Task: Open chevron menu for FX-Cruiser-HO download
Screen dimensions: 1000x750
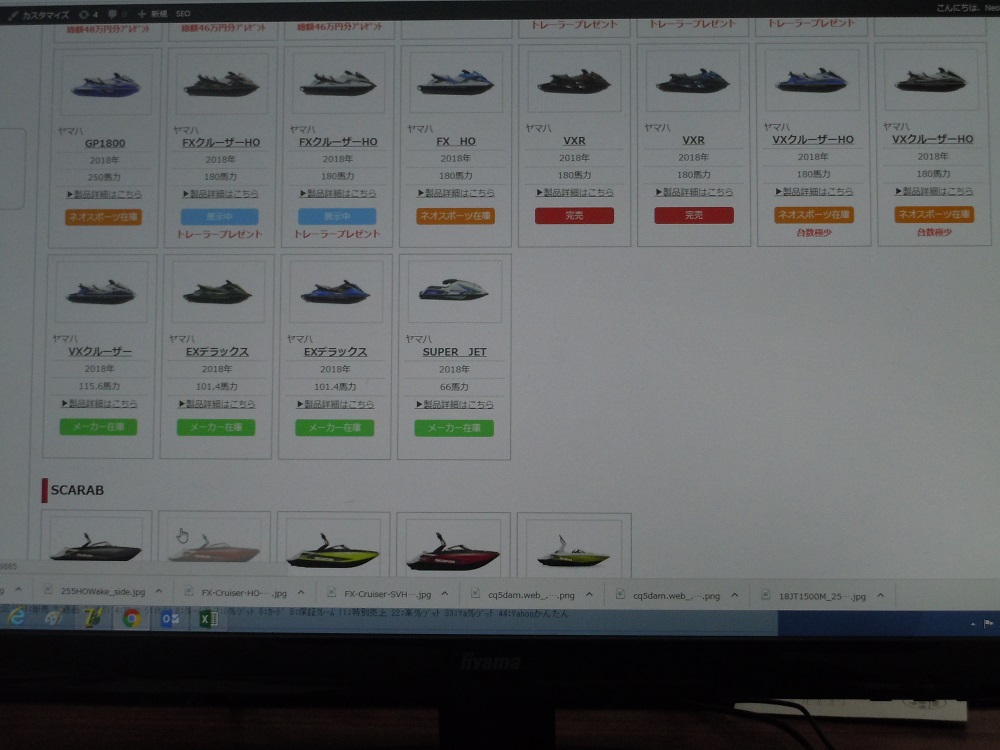Action: 301,592
